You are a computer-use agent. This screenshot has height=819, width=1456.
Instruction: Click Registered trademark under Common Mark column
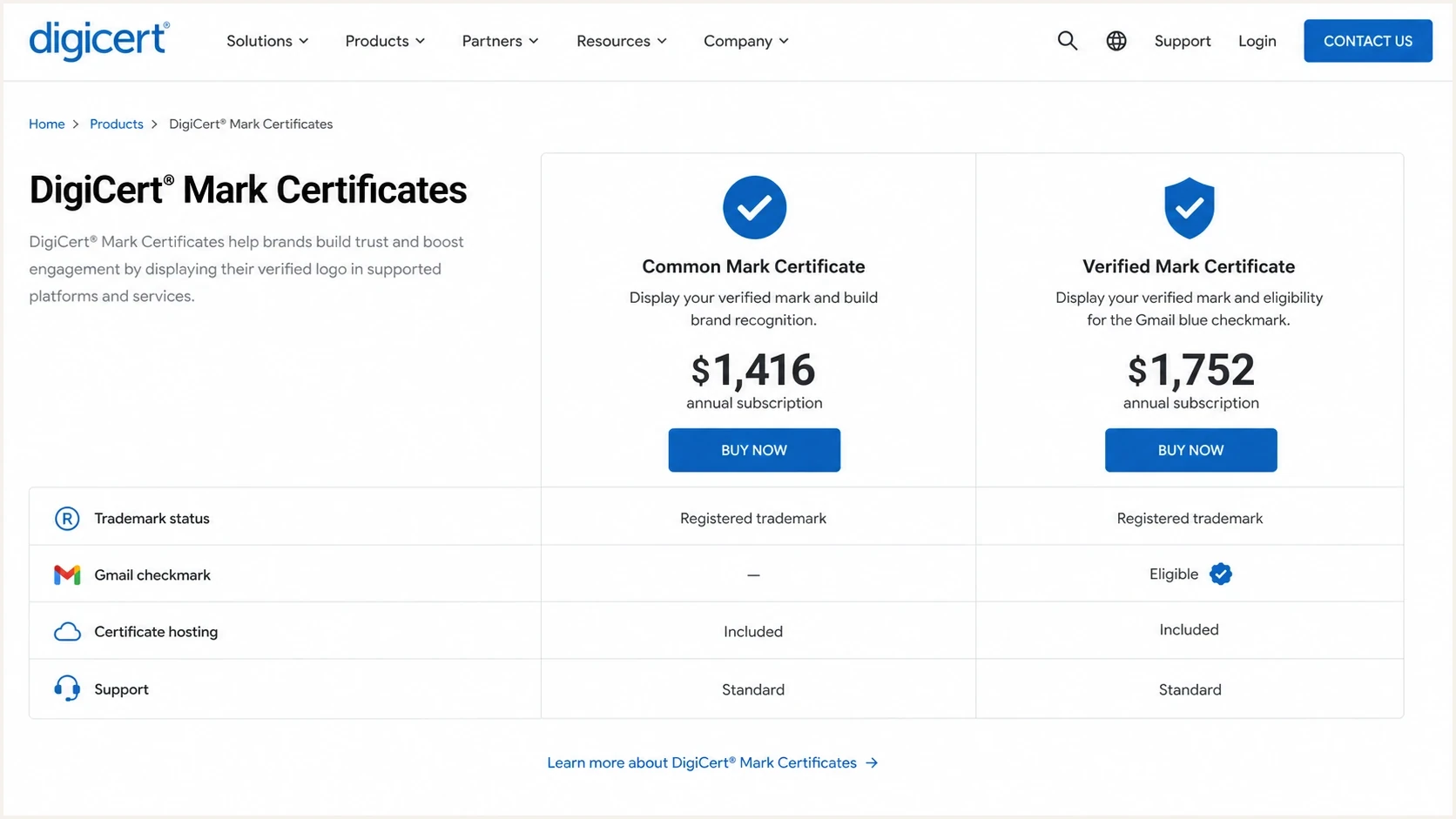tap(753, 519)
